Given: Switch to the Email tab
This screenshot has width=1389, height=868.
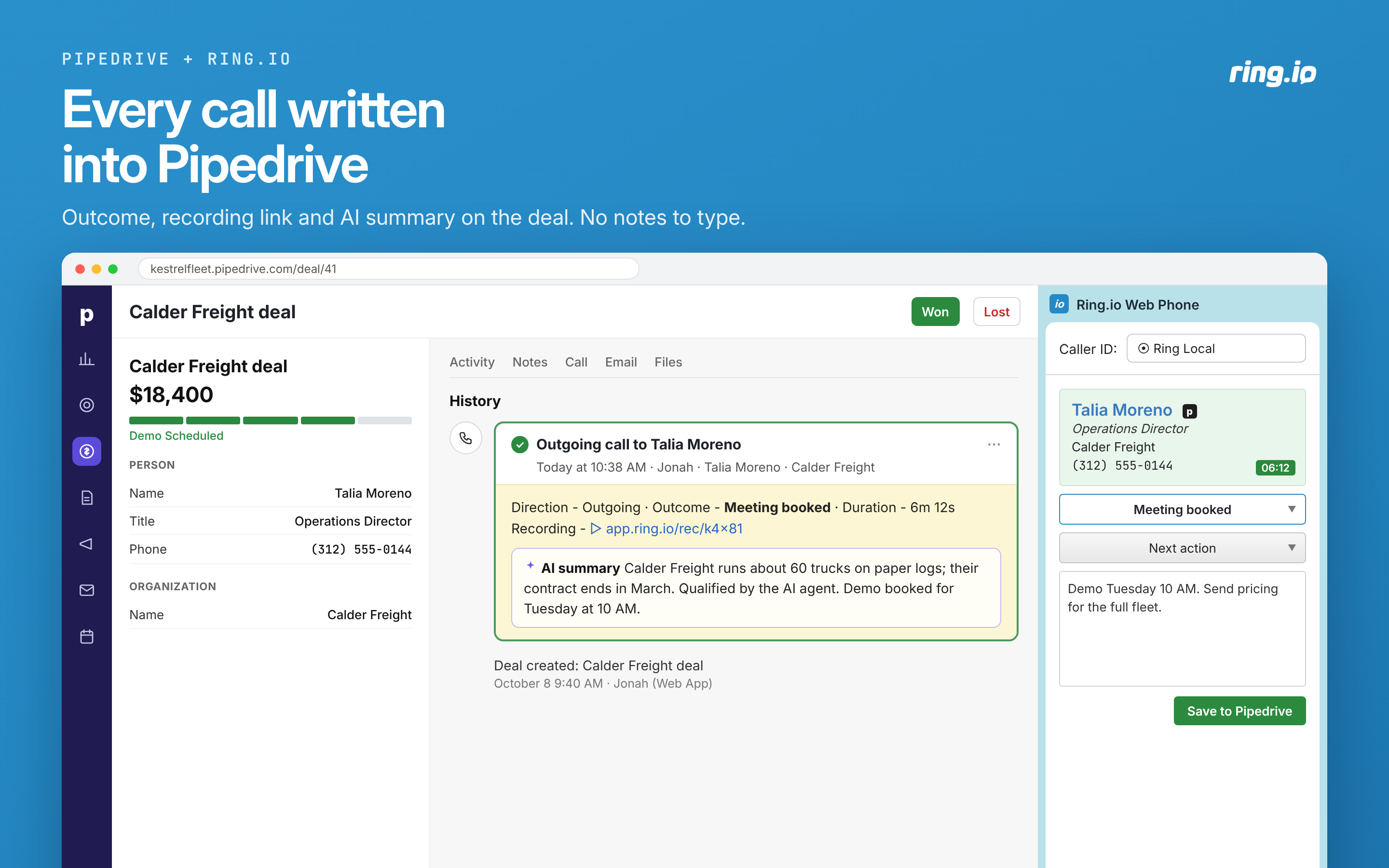Looking at the screenshot, I should [x=620, y=362].
